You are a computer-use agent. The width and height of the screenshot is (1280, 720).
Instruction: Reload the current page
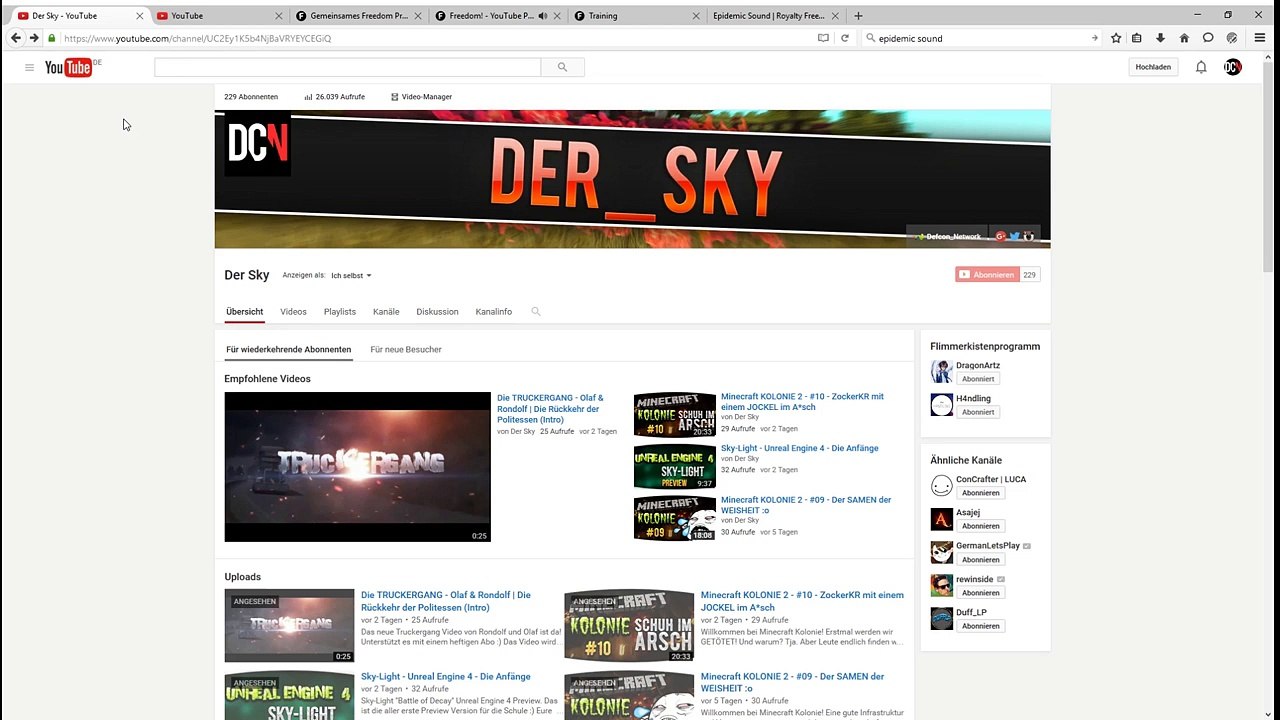click(x=844, y=38)
